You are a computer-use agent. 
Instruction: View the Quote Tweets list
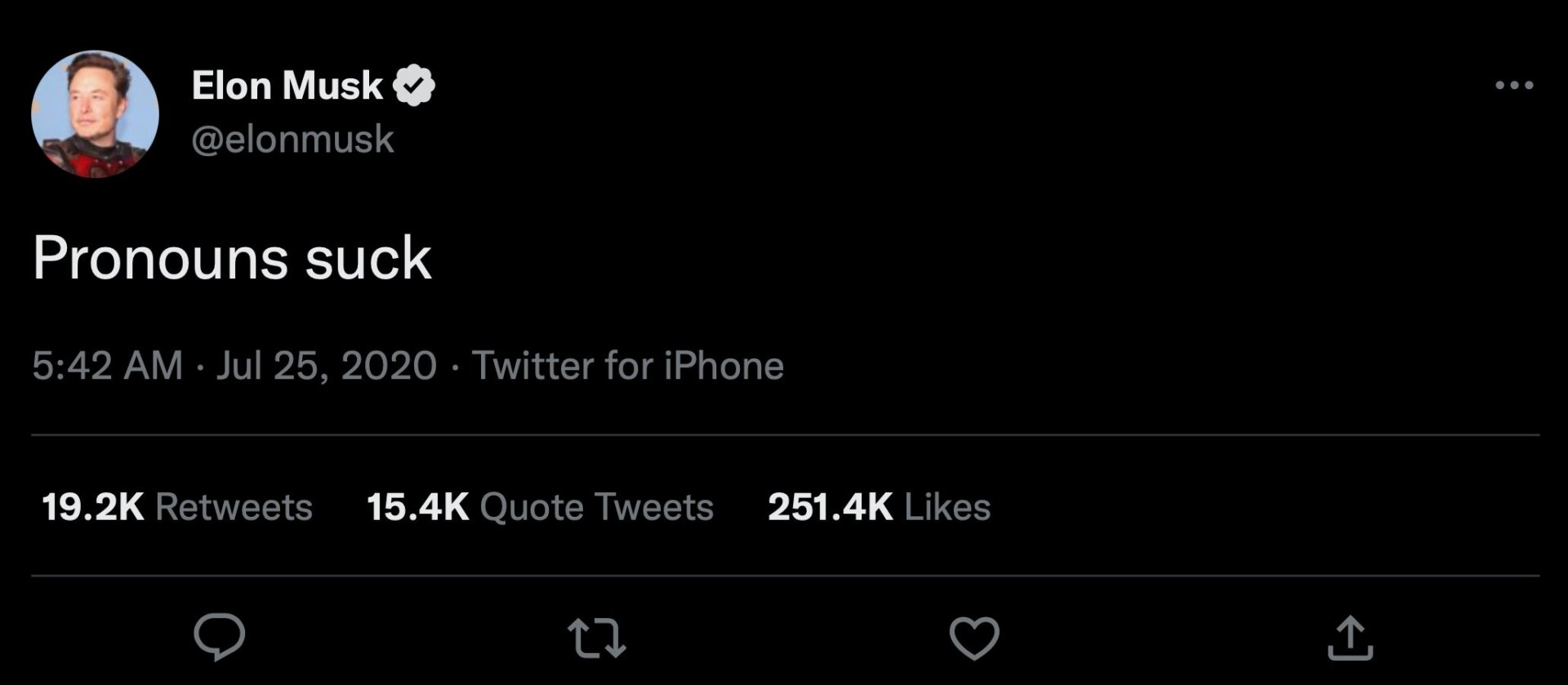click(596, 507)
